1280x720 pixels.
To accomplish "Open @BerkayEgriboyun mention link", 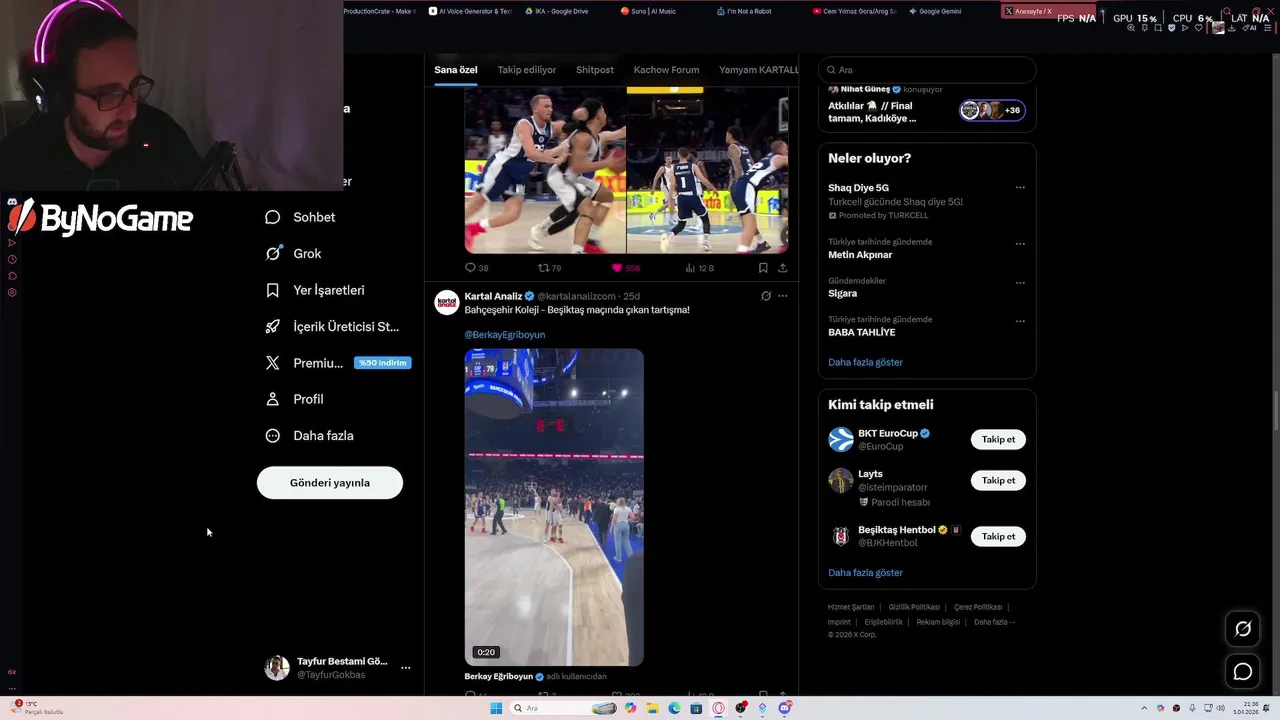I will click(x=505, y=335).
